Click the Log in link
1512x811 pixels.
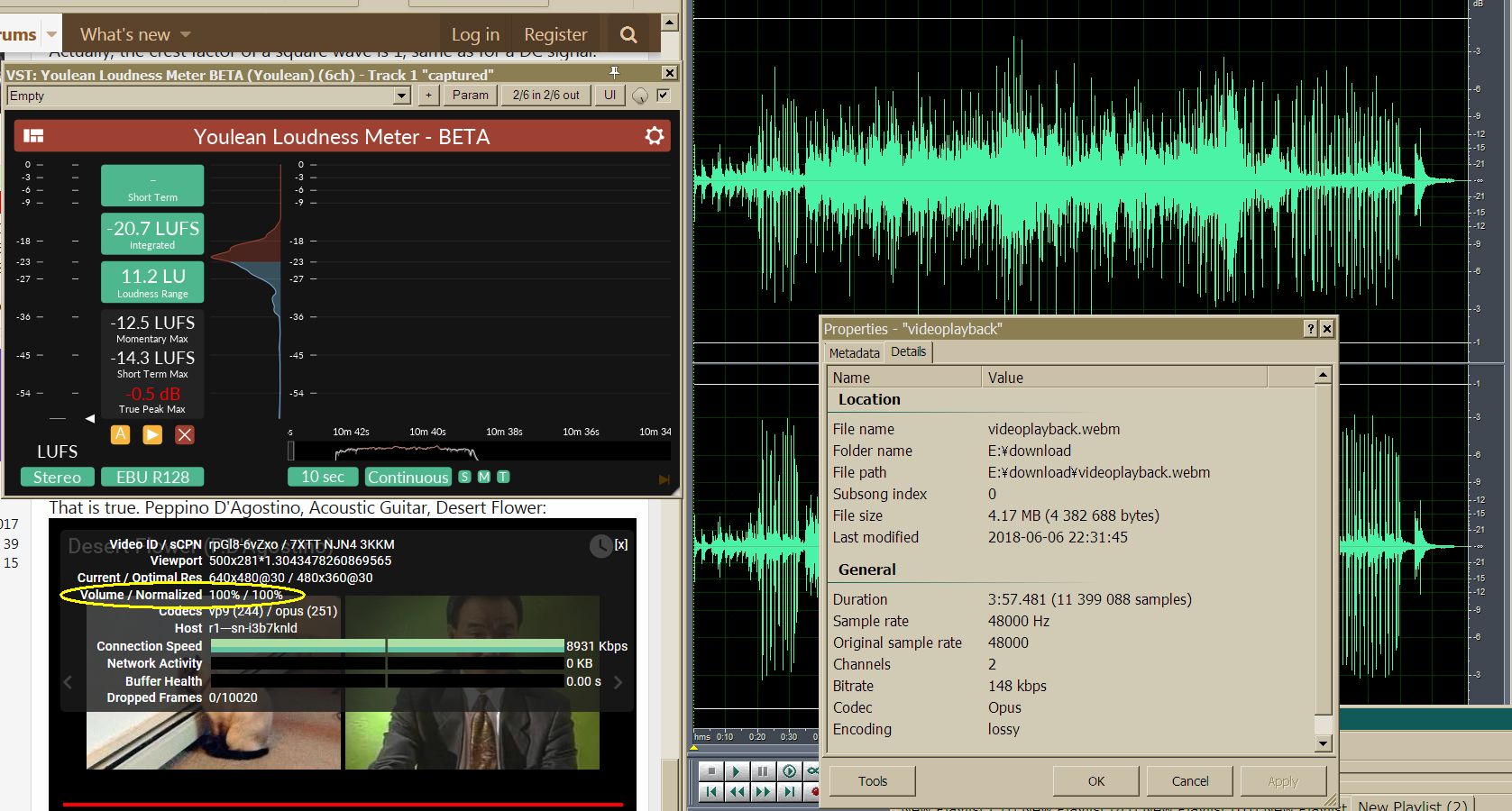[x=475, y=34]
